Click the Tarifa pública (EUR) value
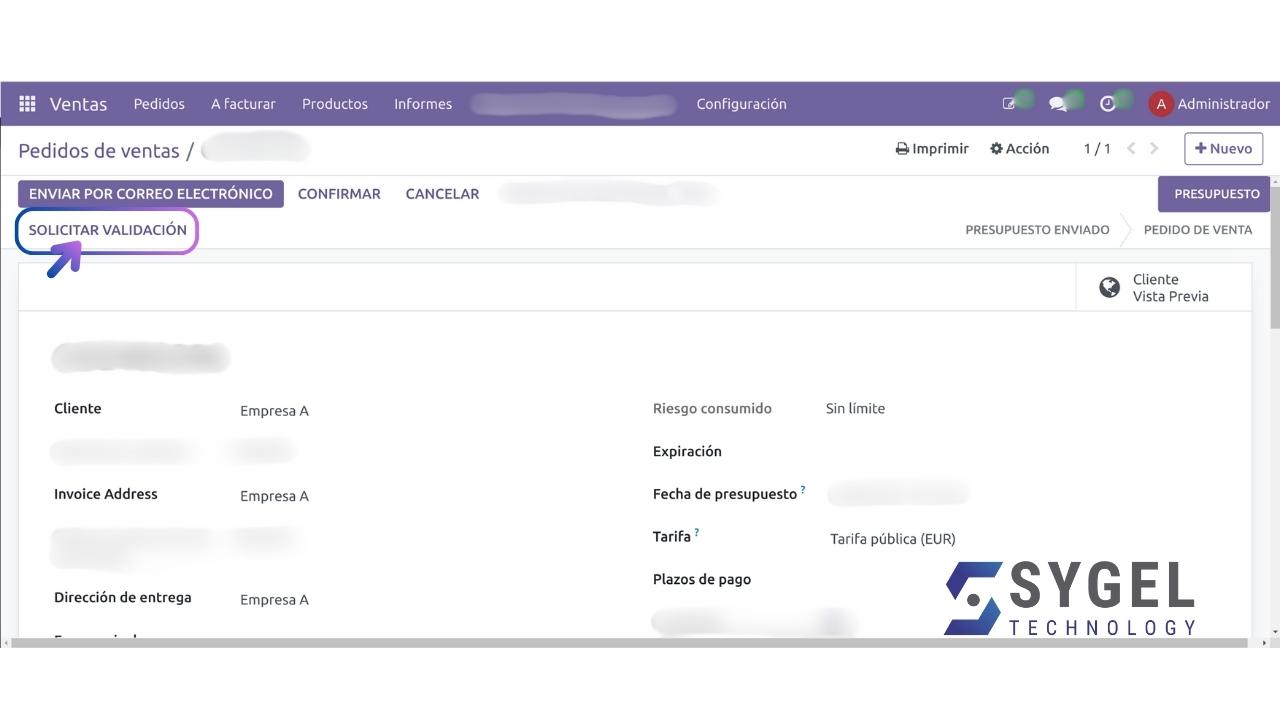This screenshot has width=1280, height=720. coord(893,539)
